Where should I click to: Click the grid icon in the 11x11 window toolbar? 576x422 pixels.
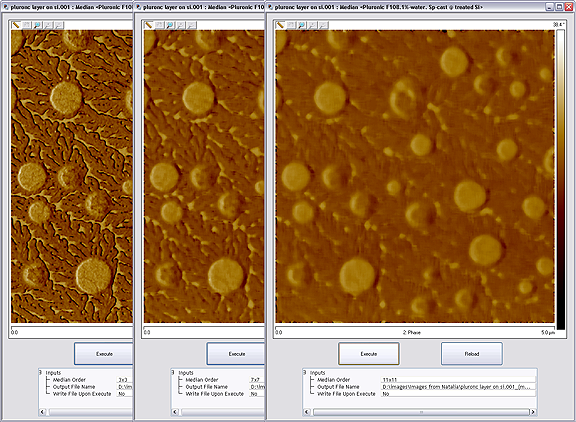click(x=291, y=25)
